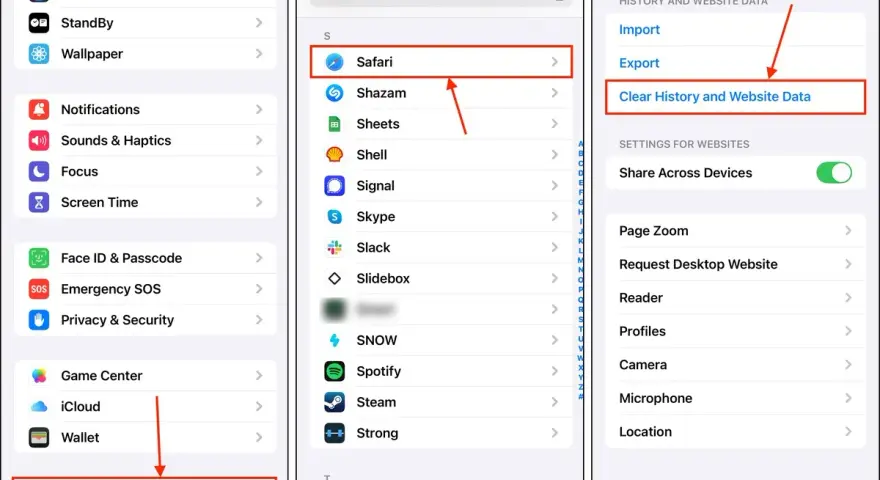The width and height of the screenshot is (880, 480).
Task: Tap the iCloud cloud icon
Action: (39, 406)
